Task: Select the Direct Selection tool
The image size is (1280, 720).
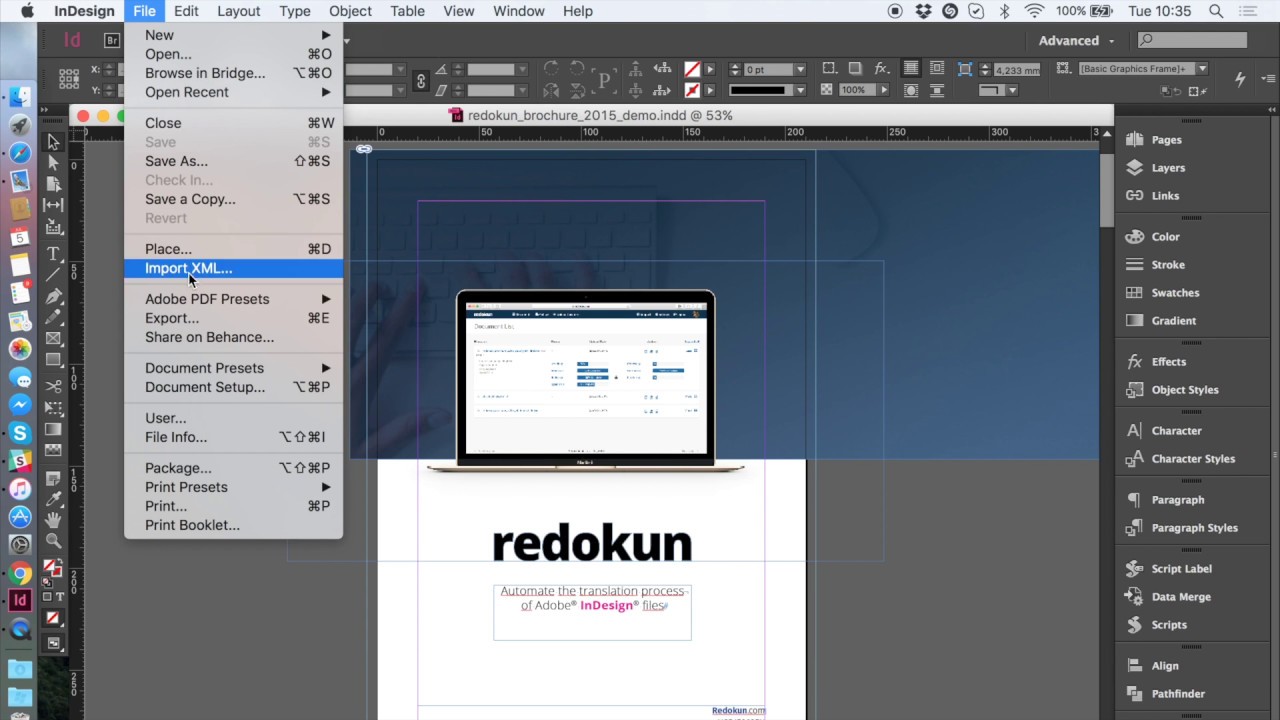Action: pos(54,162)
